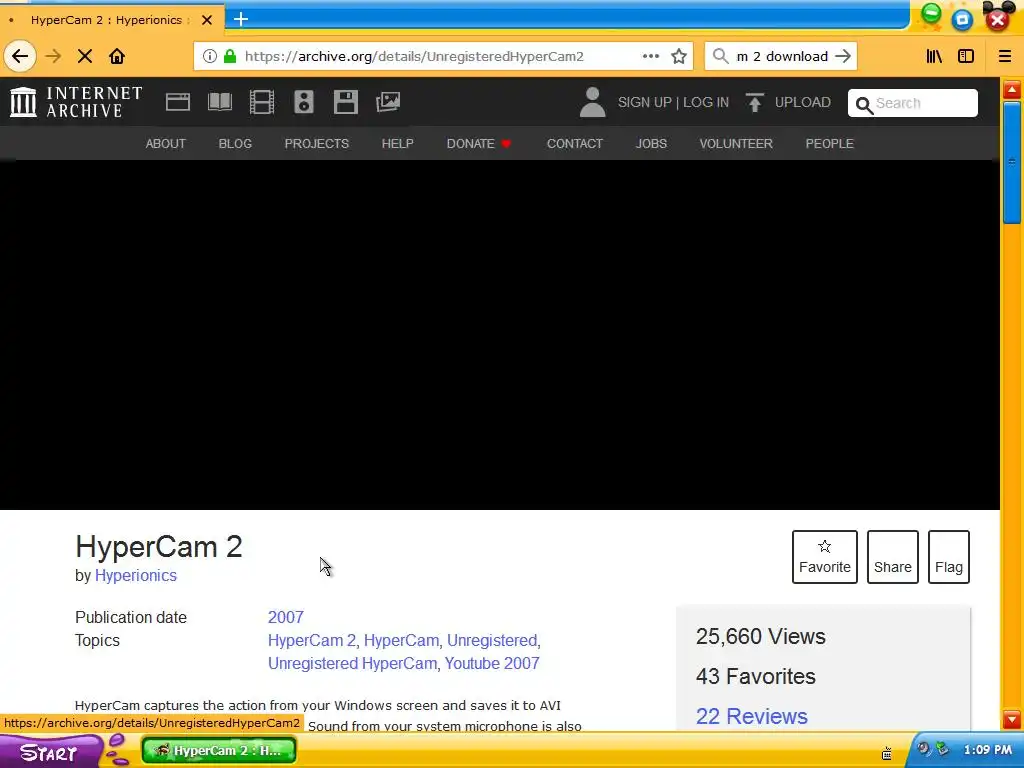
Task: Open page actions three-dot menu
Action: click(x=650, y=56)
